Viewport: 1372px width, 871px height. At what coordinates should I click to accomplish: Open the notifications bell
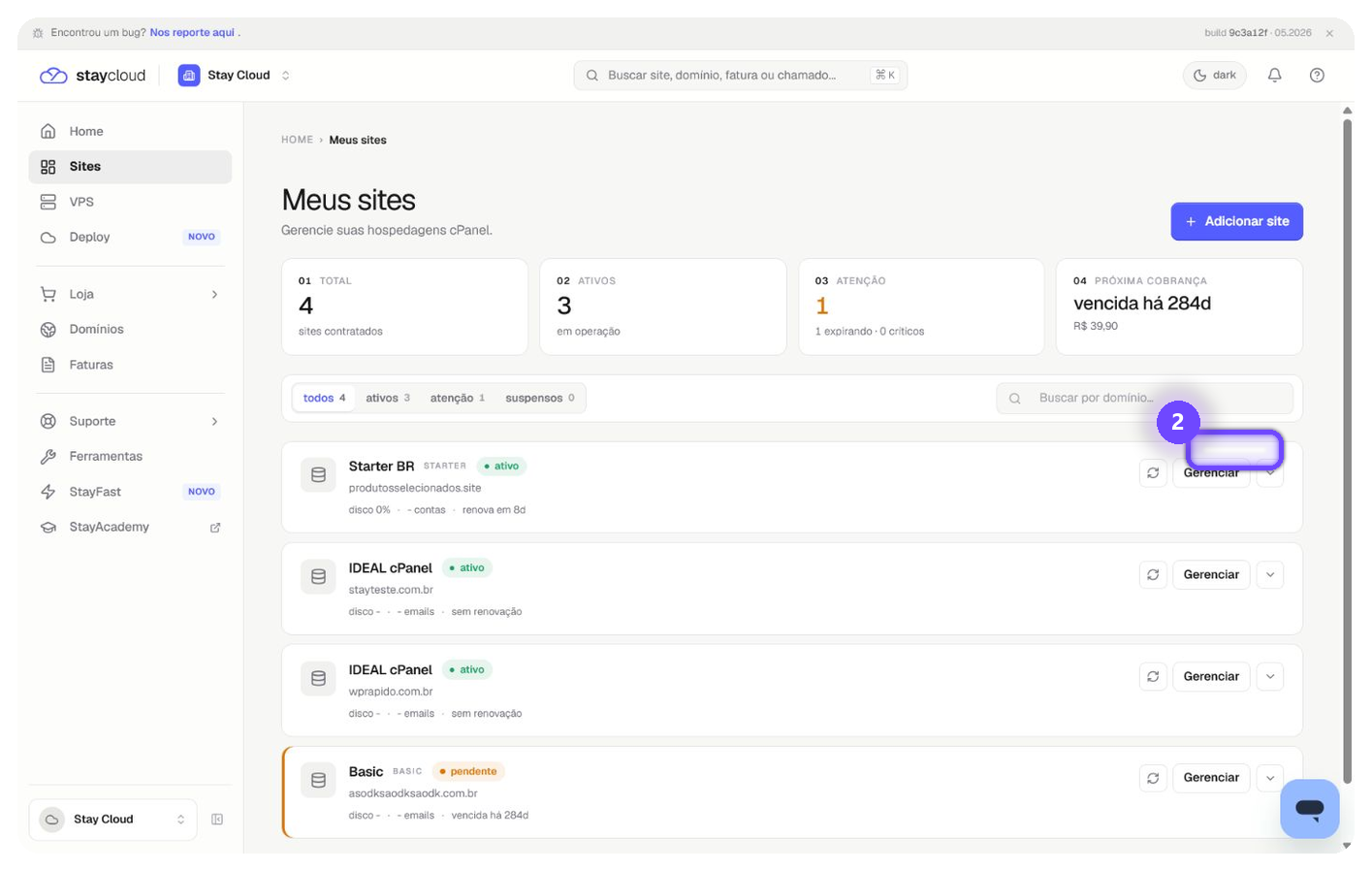click(x=1274, y=75)
